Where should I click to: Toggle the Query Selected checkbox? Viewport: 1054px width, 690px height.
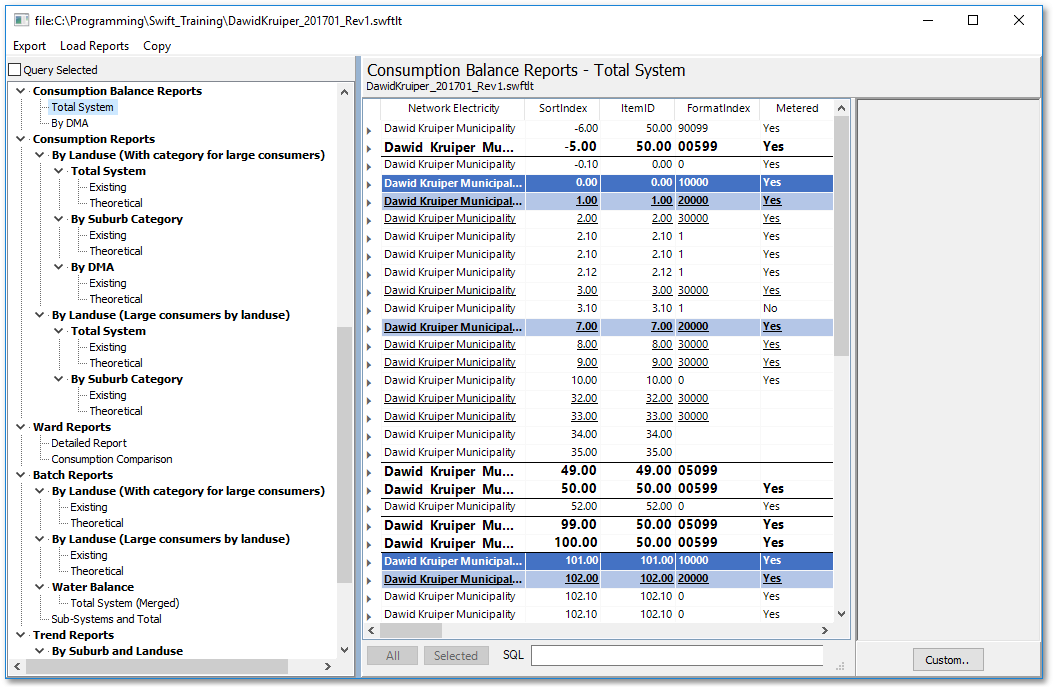click(15, 70)
